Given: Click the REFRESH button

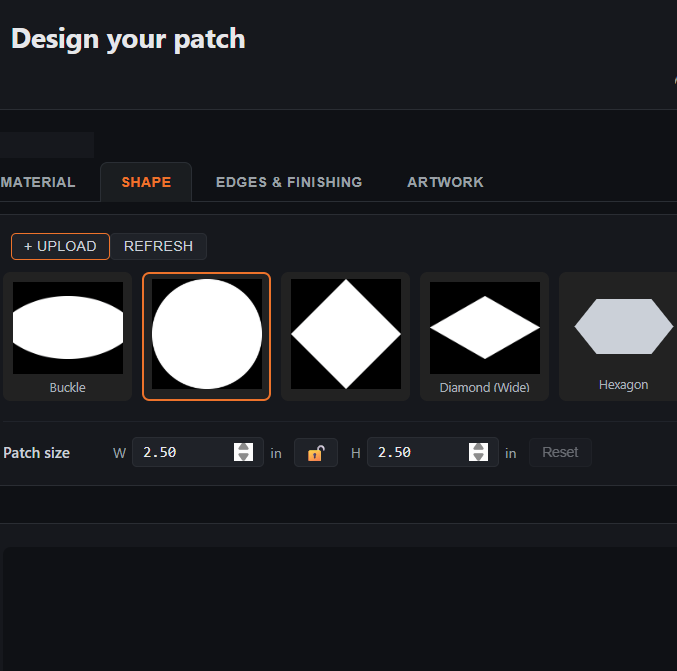Looking at the screenshot, I should click(x=158, y=246).
